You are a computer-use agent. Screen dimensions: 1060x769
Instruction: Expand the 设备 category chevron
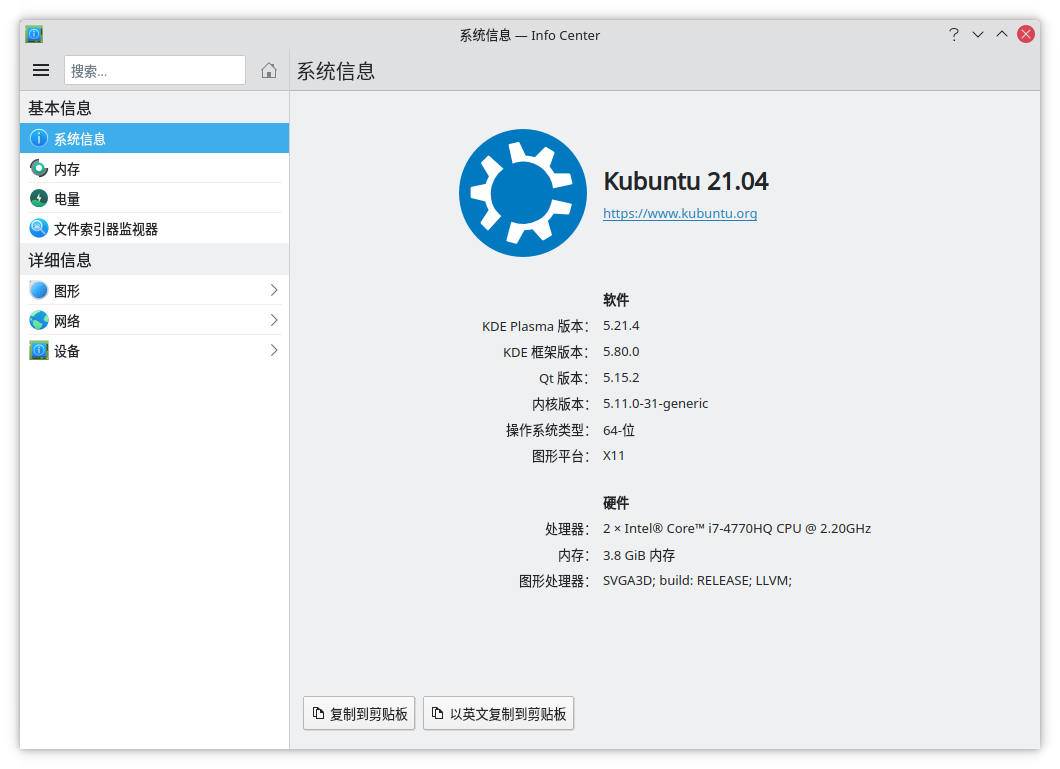click(274, 351)
